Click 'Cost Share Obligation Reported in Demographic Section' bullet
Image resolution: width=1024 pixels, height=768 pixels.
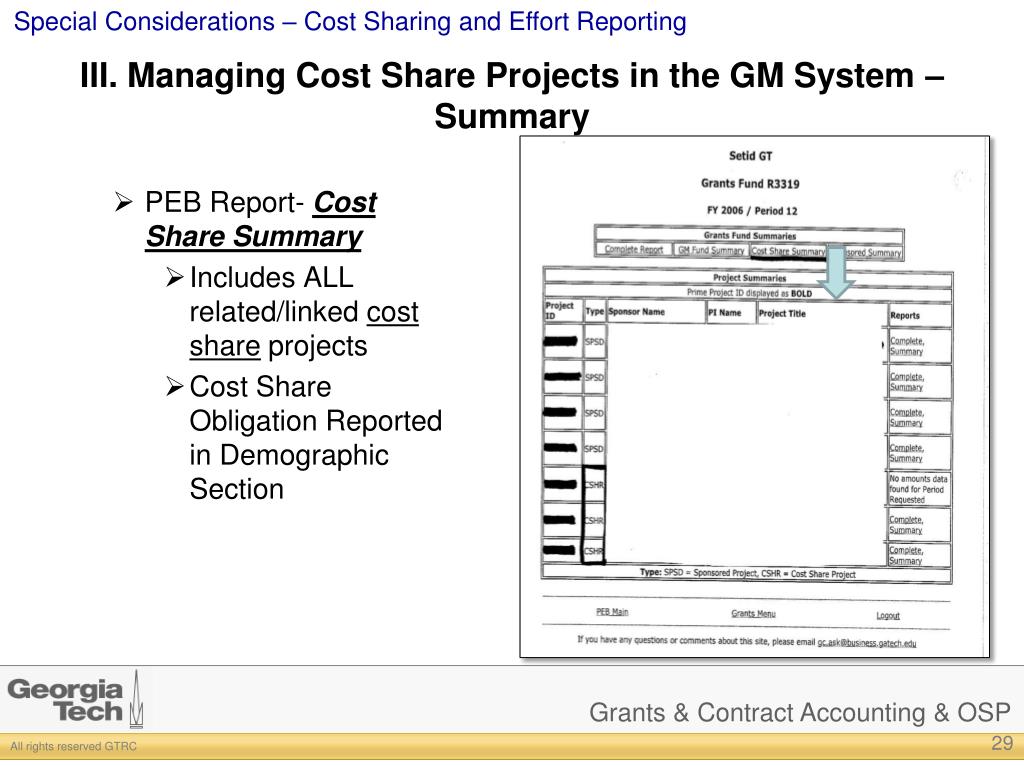pyautogui.click(x=315, y=438)
